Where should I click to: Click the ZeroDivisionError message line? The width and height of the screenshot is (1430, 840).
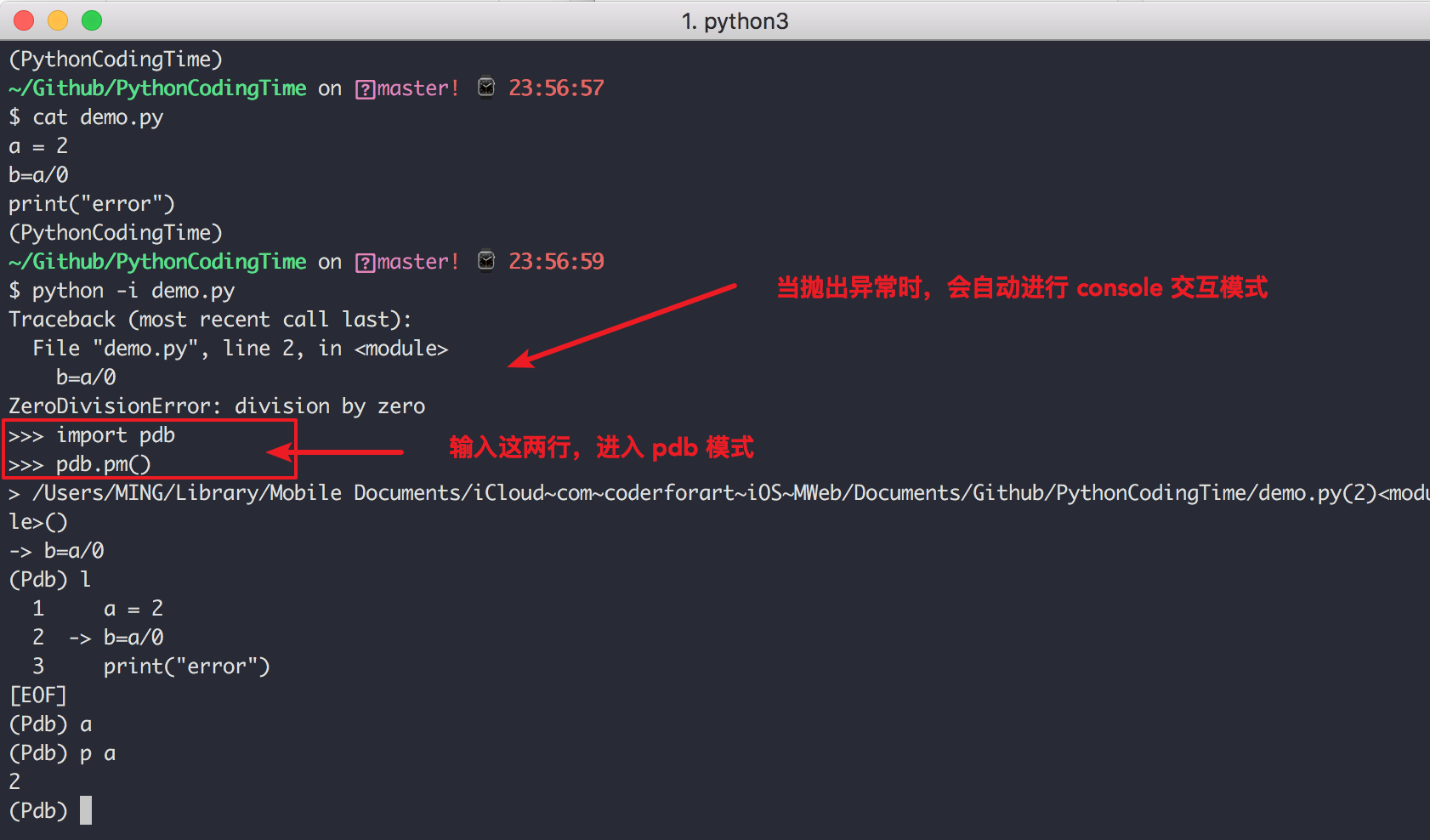click(x=217, y=406)
